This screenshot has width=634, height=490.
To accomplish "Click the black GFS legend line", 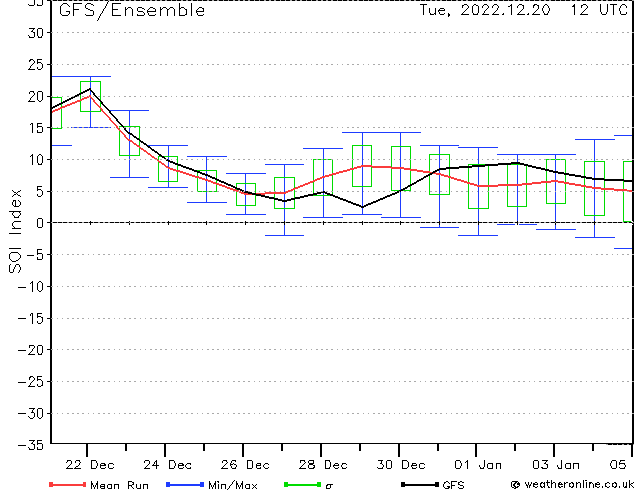I will click(x=420, y=484).
